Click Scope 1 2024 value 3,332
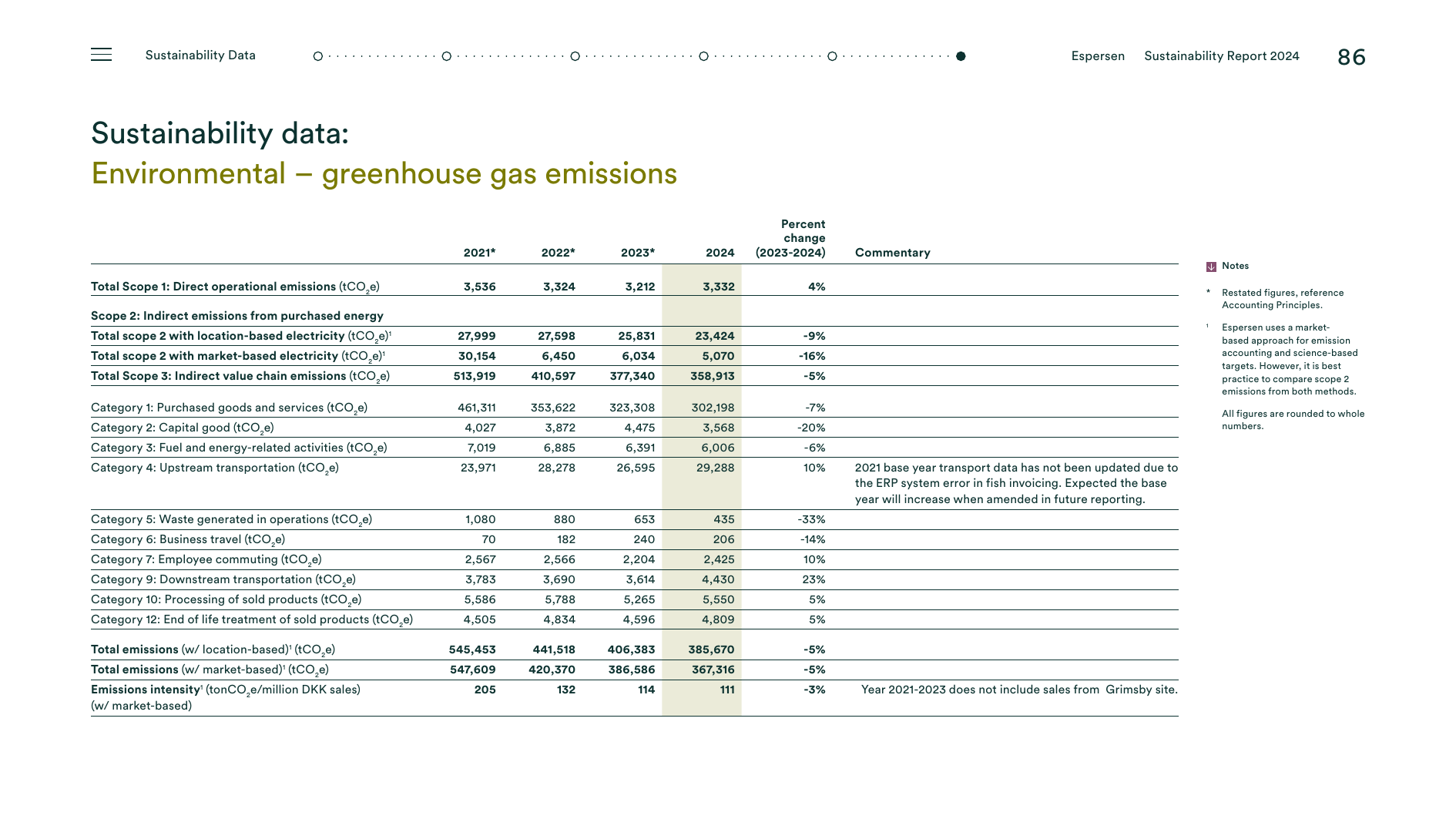This screenshot has width=1456, height=819. pos(719,287)
